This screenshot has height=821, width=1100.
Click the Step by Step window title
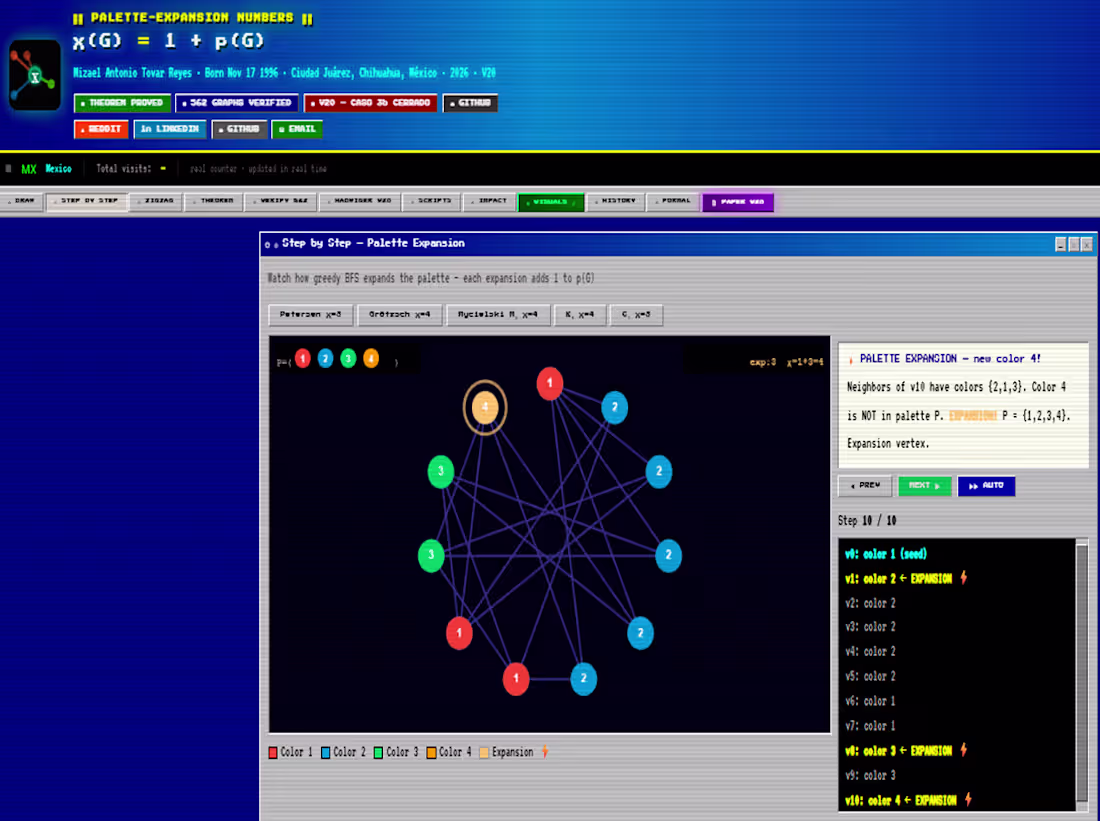pos(373,243)
